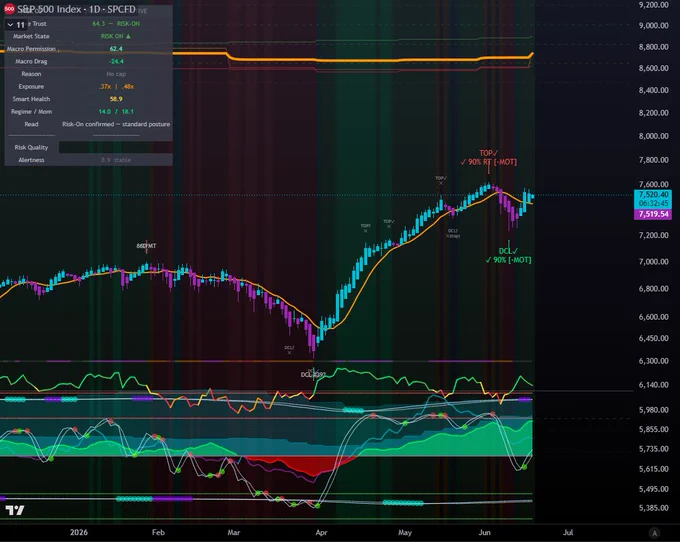680x542 pixels.
Task: Click the Feb label on the time axis
Action: tap(158, 532)
